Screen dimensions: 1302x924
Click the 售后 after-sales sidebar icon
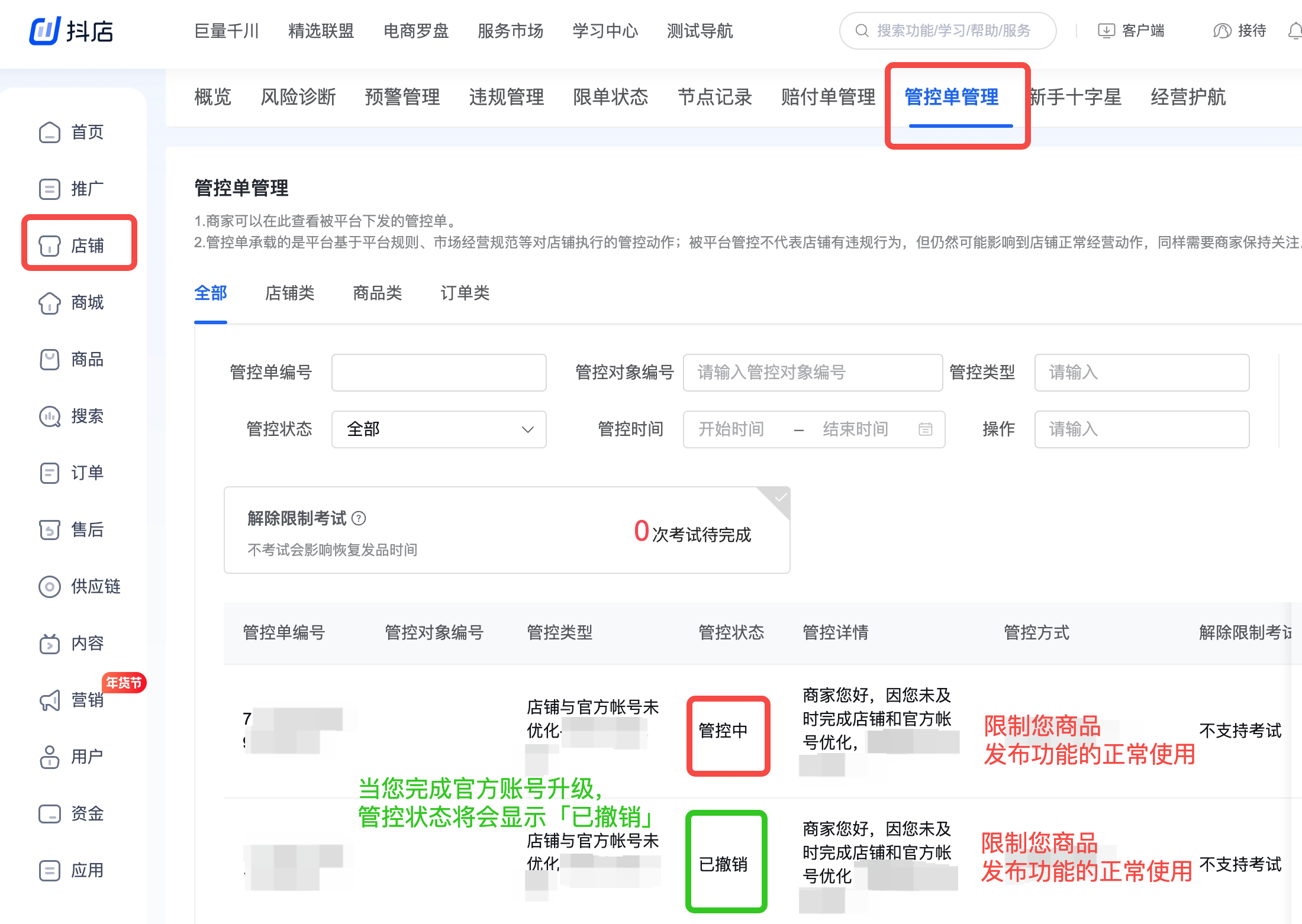pyautogui.click(x=50, y=530)
